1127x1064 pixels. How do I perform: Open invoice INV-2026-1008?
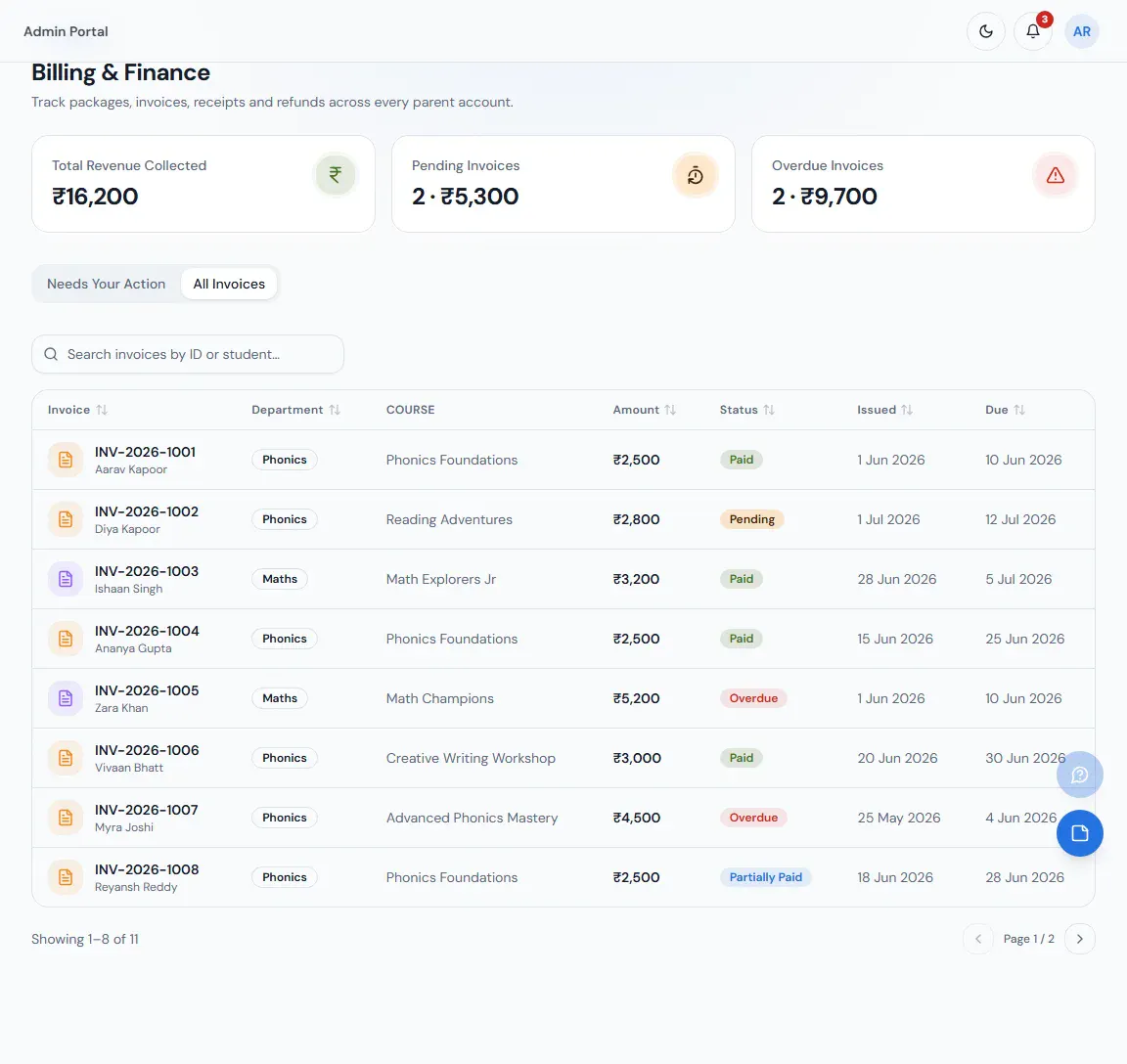click(x=147, y=869)
